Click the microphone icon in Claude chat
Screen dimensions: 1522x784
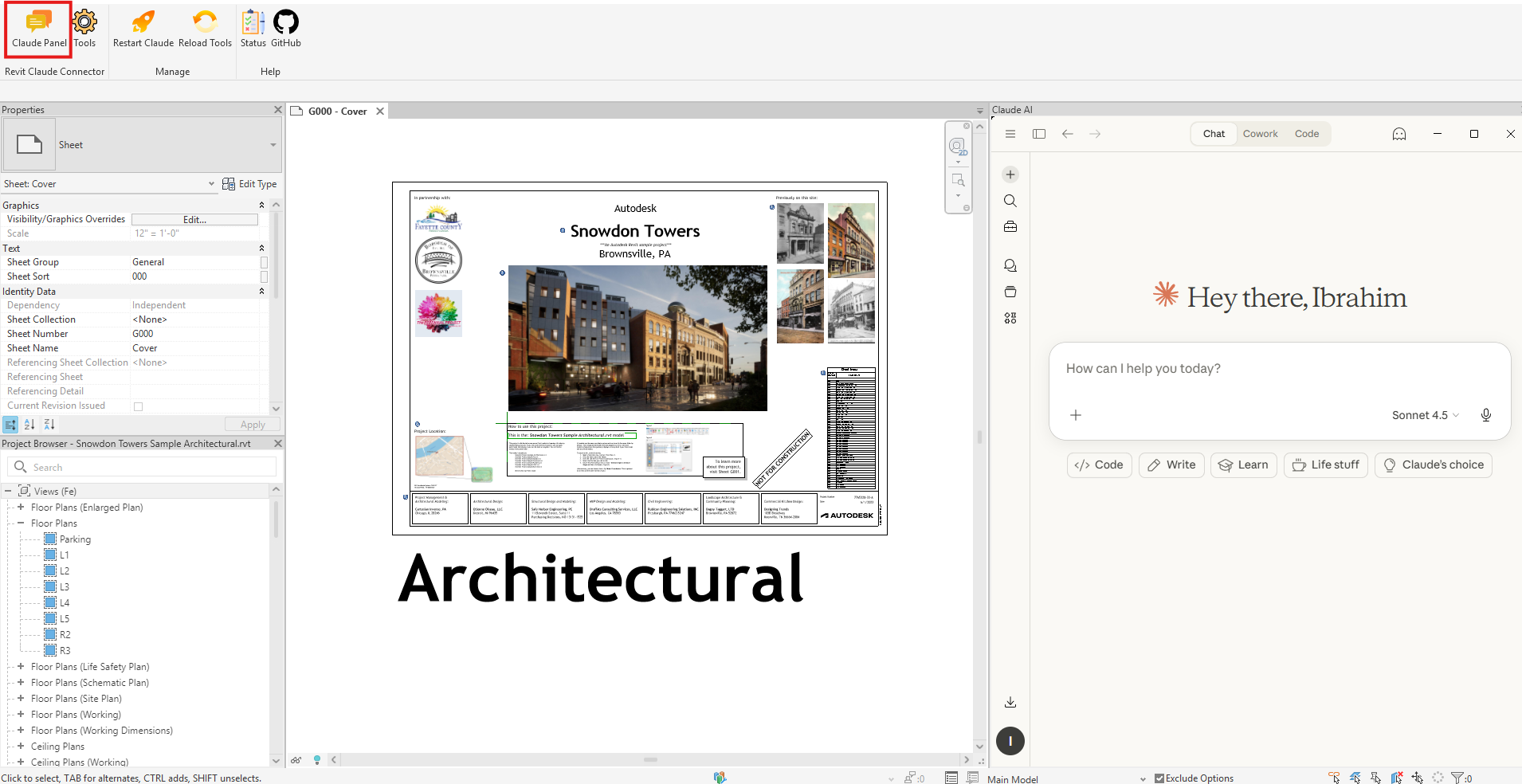click(1485, 415)
